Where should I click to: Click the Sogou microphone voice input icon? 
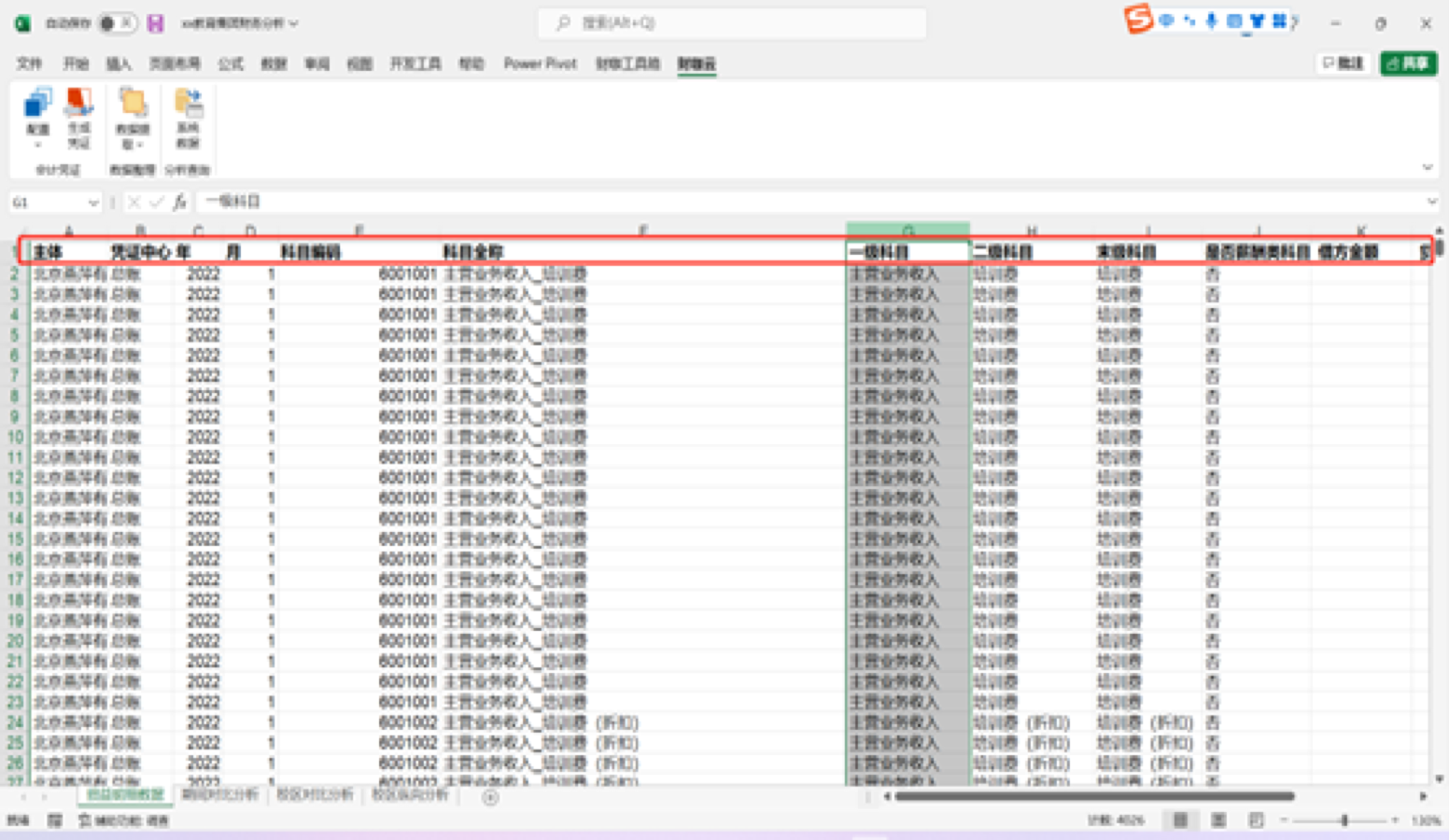click(1211, 21)
